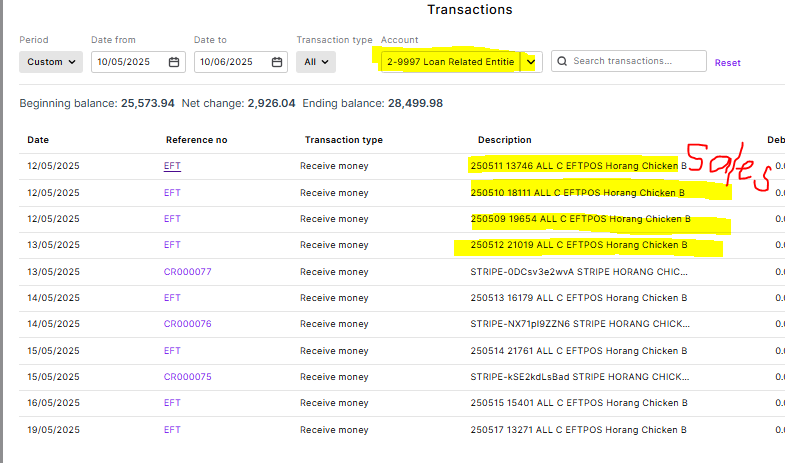Open EFT link for 250511 13746 transaction
Screen dimensions: 785x463
coord(172,166)
